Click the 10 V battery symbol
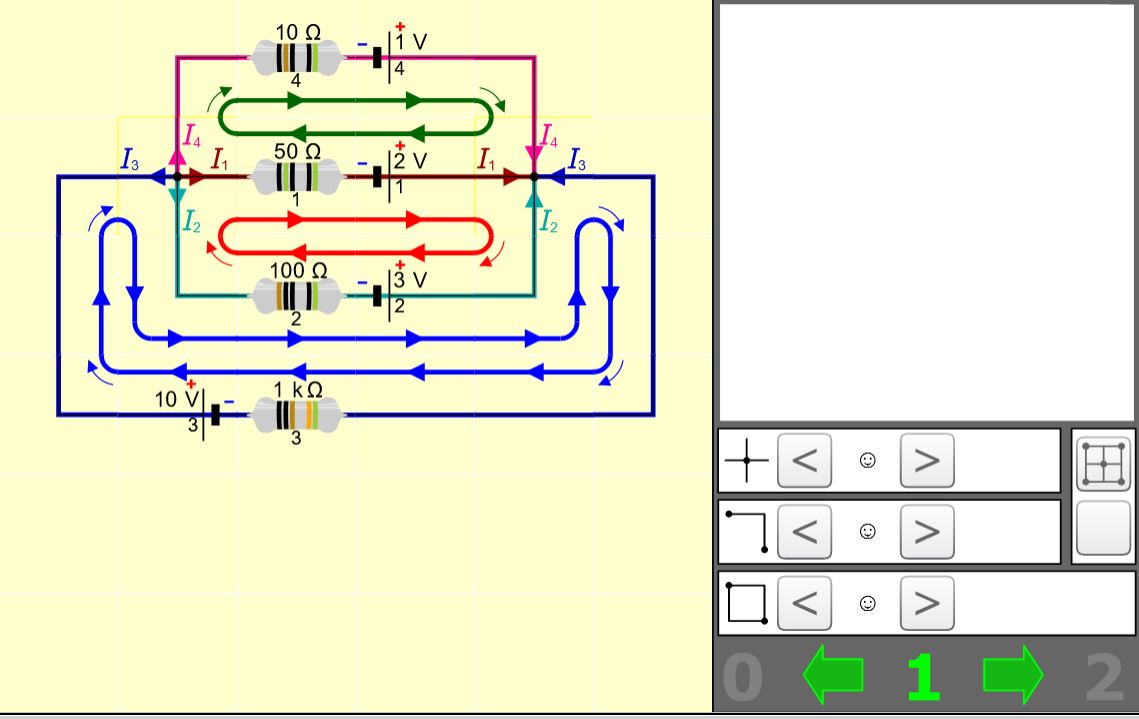 click(x=209, y=413)
